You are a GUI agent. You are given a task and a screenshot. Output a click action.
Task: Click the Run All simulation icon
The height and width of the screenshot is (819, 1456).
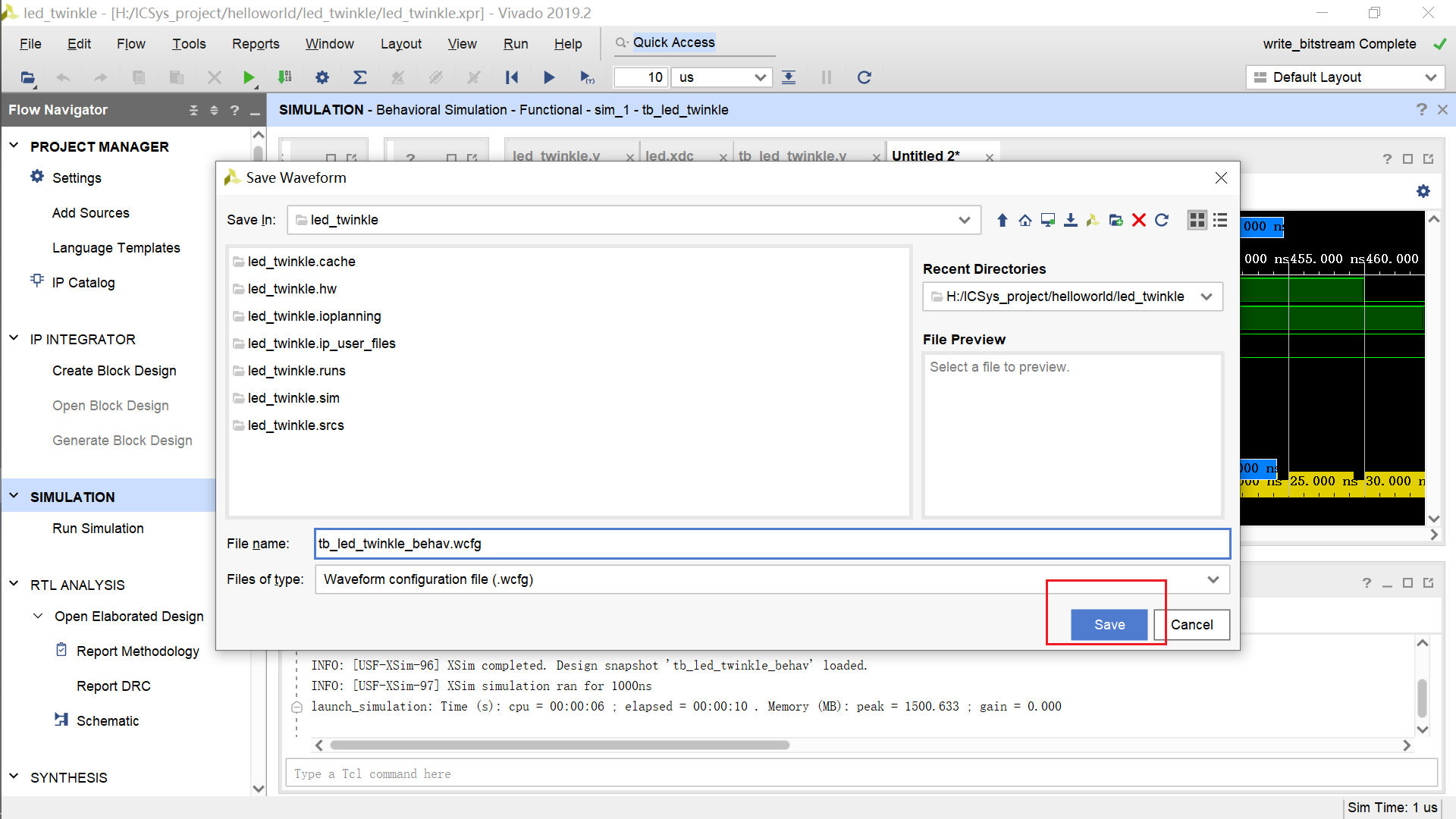(549, 77)
